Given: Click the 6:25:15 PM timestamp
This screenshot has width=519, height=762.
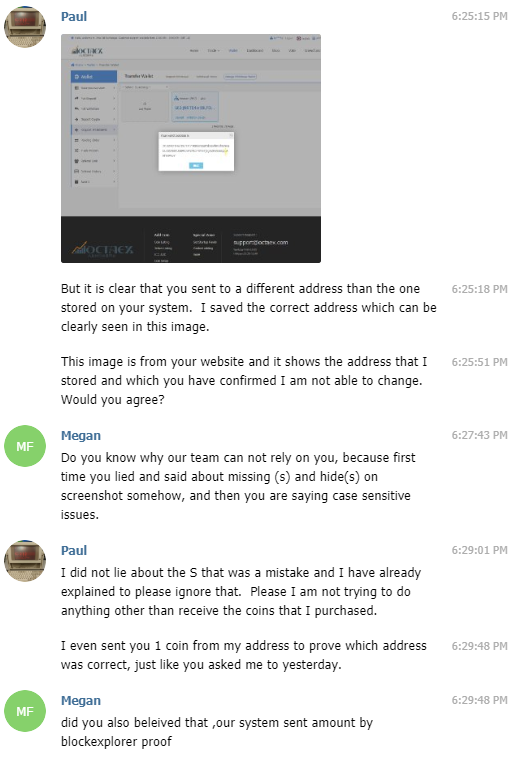Looking at the screenshot, I should pos(479,16).
